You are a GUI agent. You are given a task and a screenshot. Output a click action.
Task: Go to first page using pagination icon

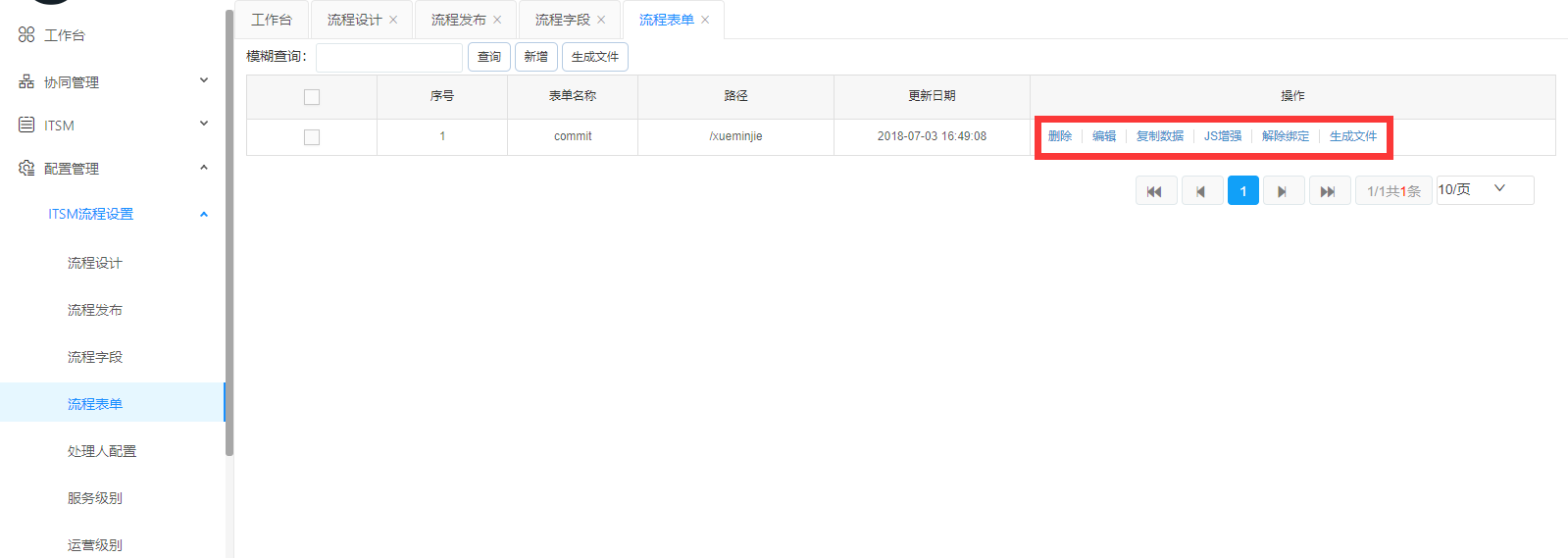click(x=1155, y=191)
